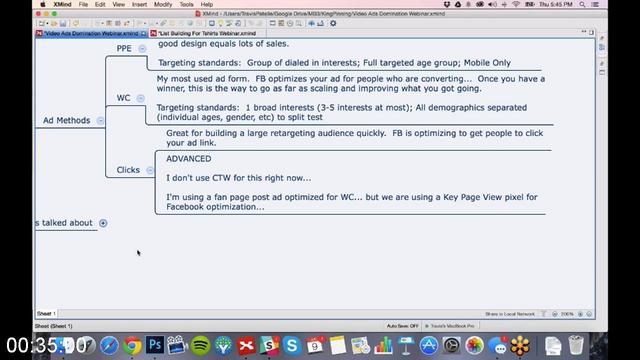Open the Trash in the Dock
640x360 pixels.
[576, 345]
